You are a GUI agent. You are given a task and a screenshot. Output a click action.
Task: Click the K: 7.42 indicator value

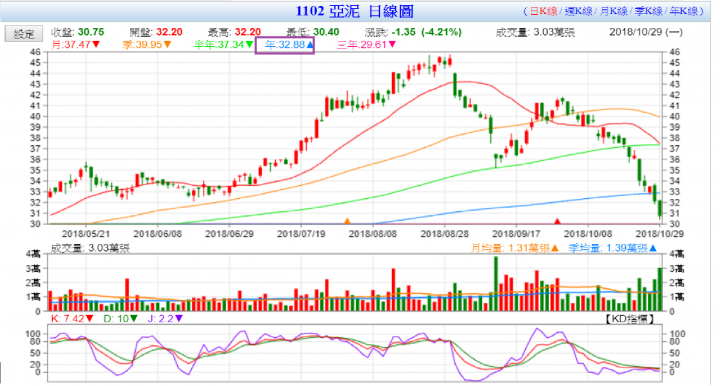[x=73, y=318]
